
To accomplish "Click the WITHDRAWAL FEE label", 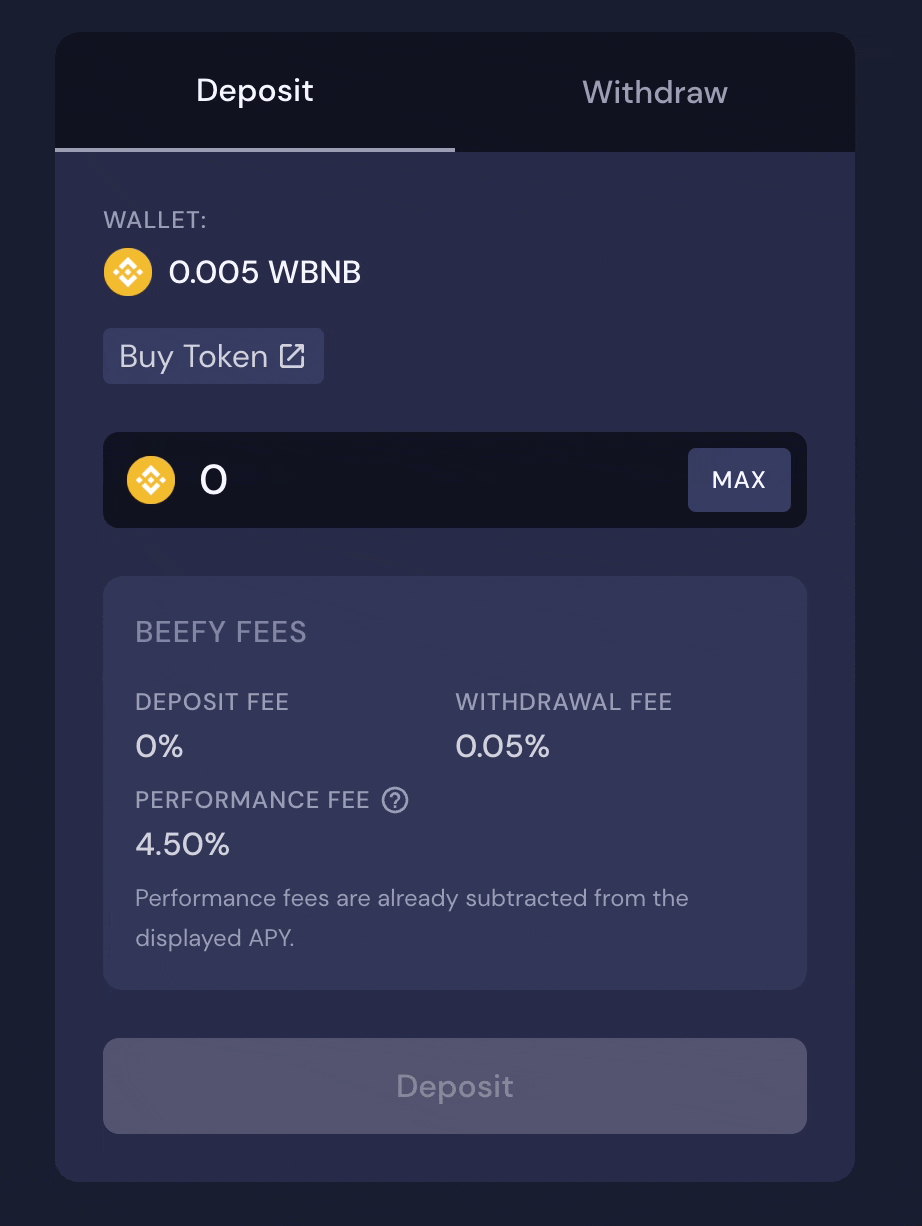I will point(564,702).
